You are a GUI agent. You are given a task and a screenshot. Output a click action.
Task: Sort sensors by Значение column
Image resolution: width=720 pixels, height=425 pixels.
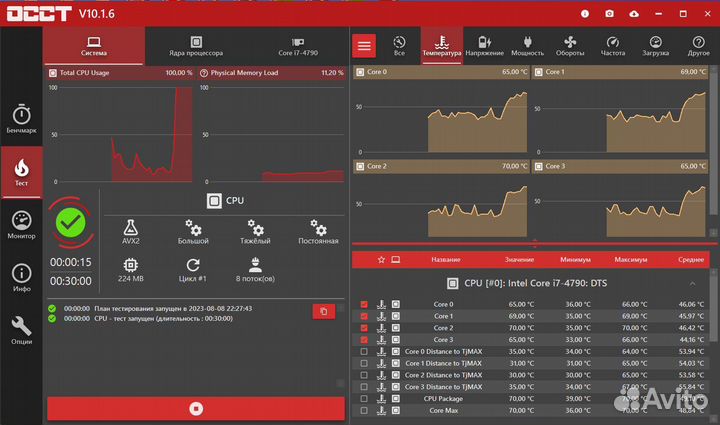[x=519, y=260]
